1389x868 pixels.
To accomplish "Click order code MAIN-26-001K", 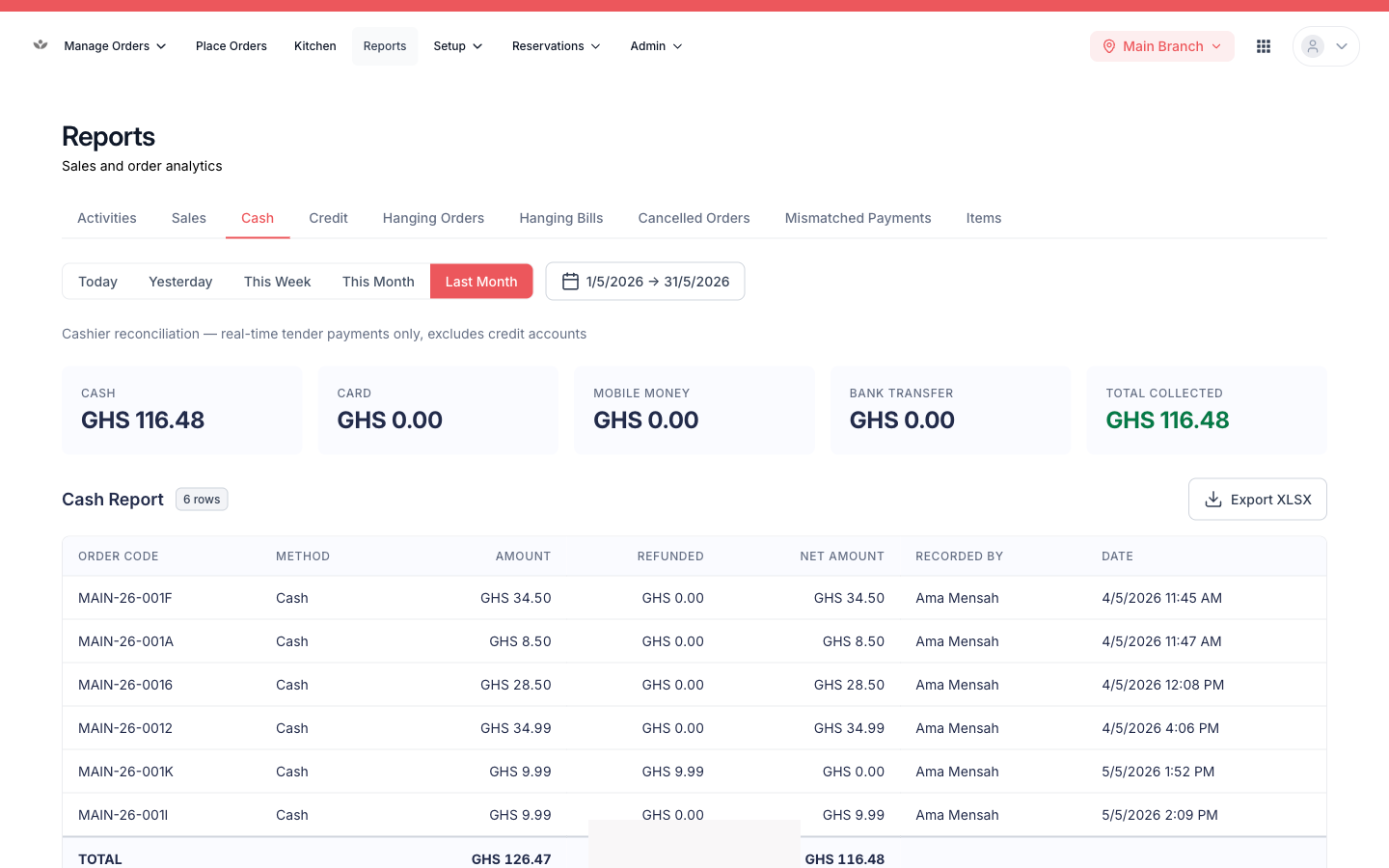I will point(126,772).
